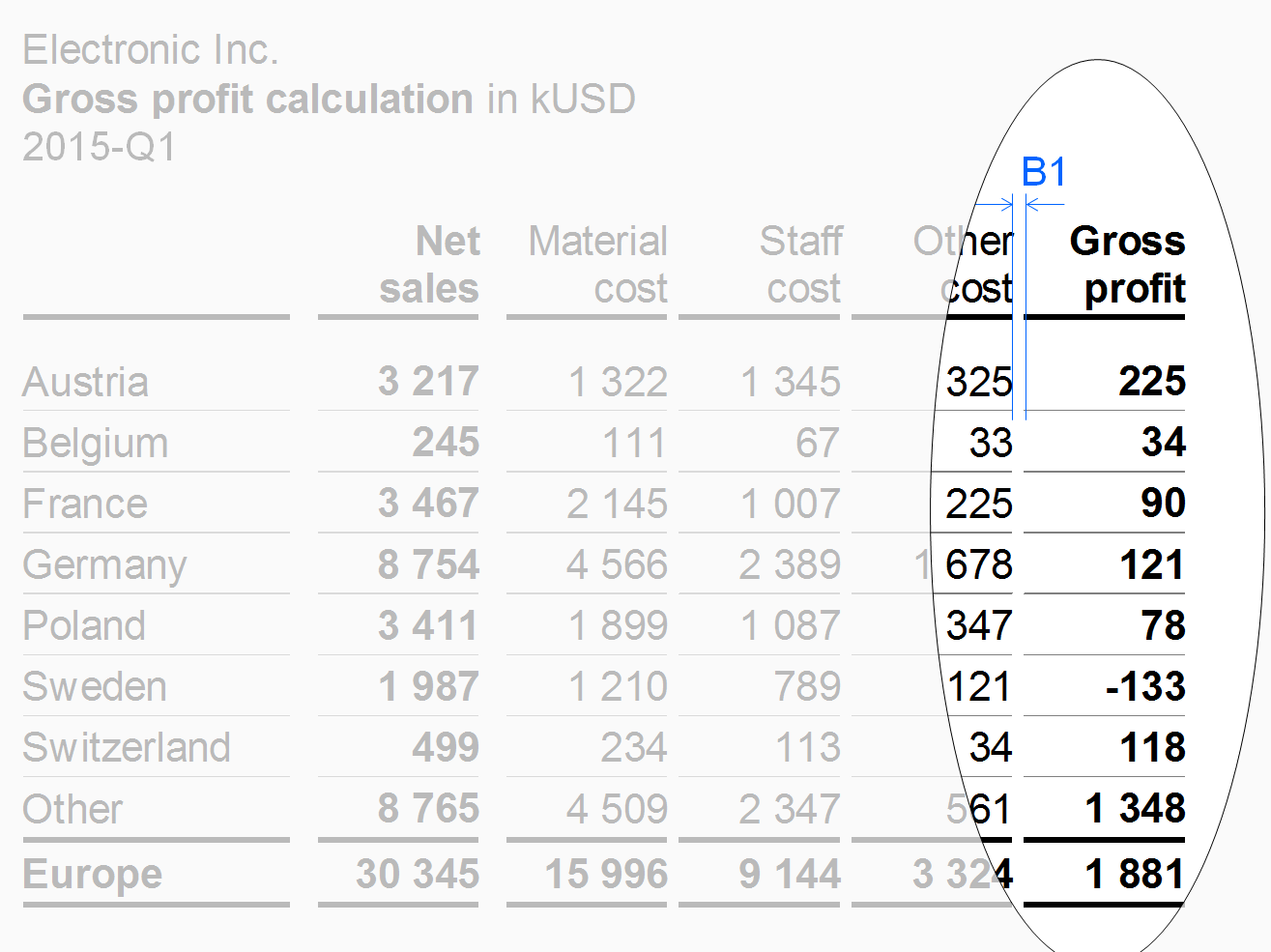Click the Net sales column header
This screenshot has width=1271, height=952.
pos(429,265)
